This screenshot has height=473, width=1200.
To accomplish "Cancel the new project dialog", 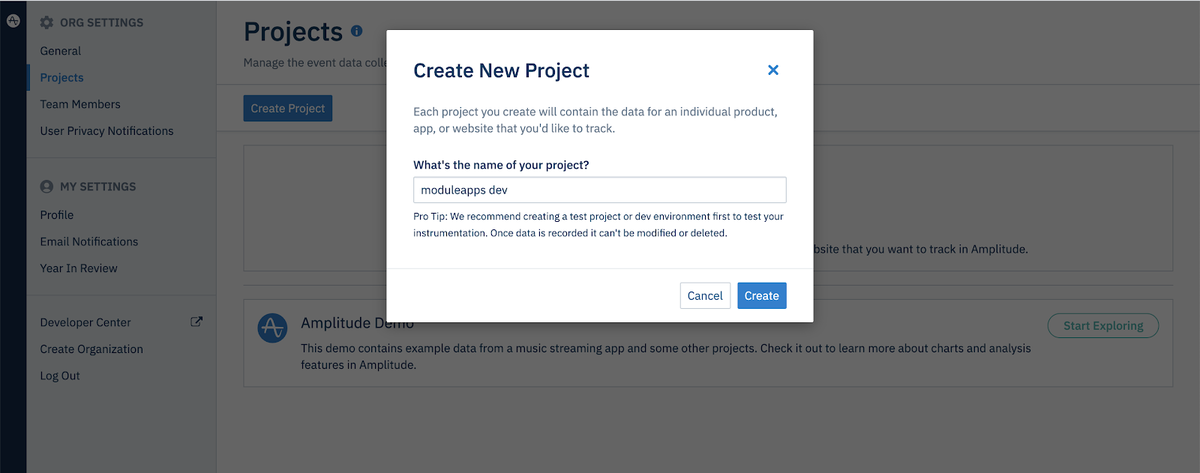I will [x=705, y=296].
